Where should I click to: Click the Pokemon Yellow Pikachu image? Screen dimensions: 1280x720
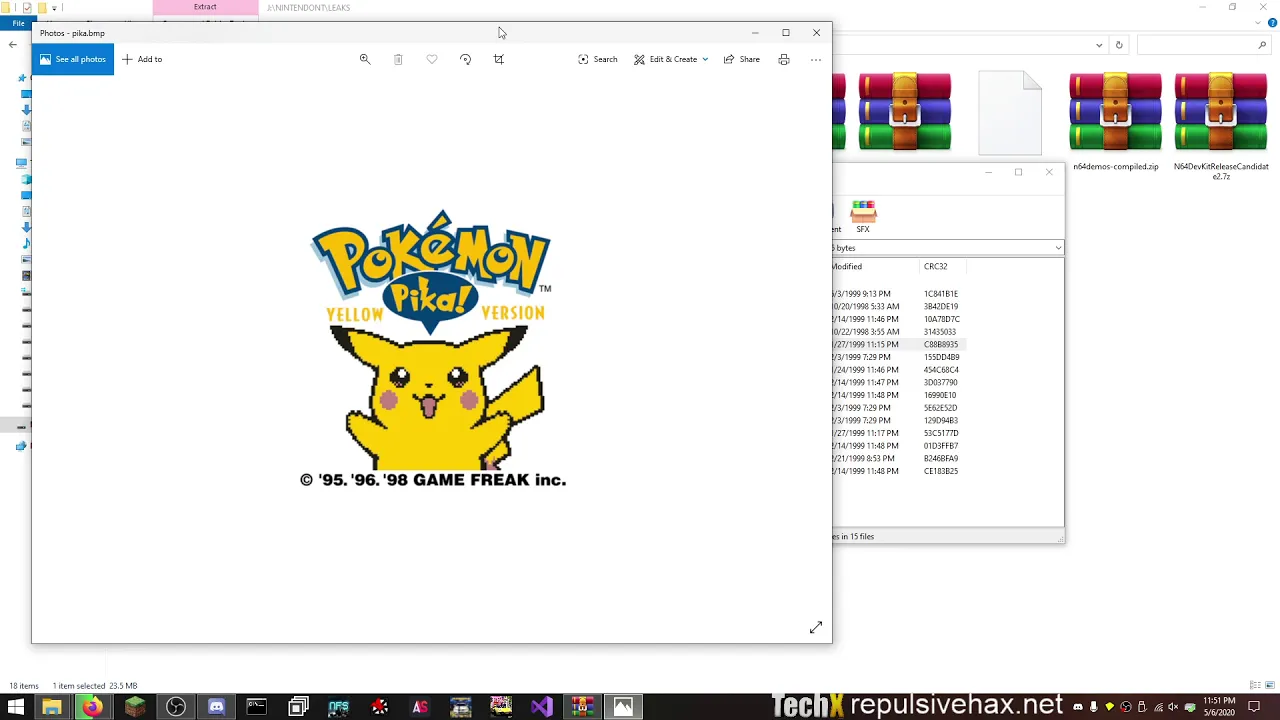tap(432, 349)
